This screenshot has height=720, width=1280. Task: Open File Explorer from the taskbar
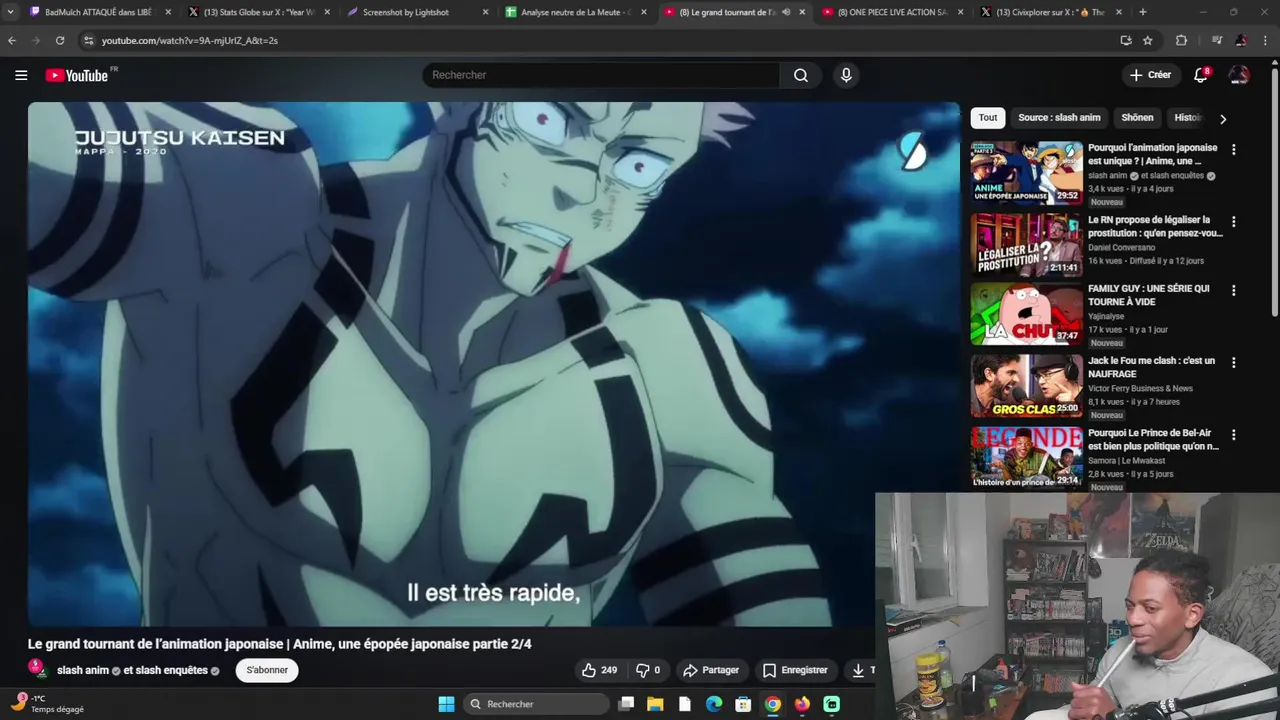[x=655, y=704]
